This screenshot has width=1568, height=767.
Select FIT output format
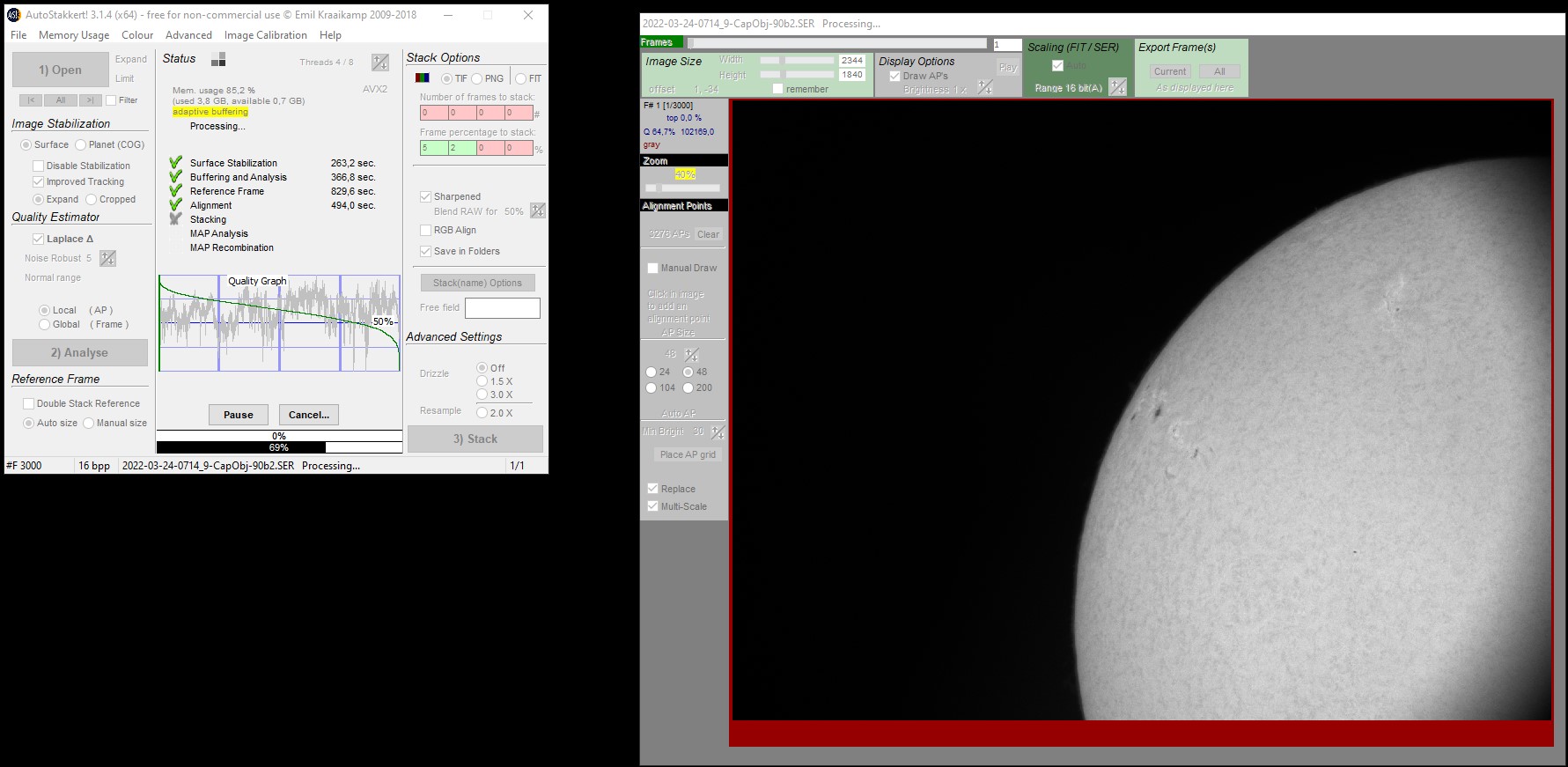[x=520, y=78]
